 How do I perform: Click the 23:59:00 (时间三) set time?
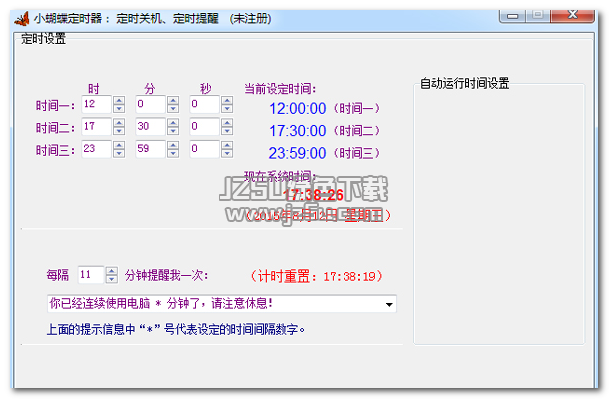tap(324, 153)
